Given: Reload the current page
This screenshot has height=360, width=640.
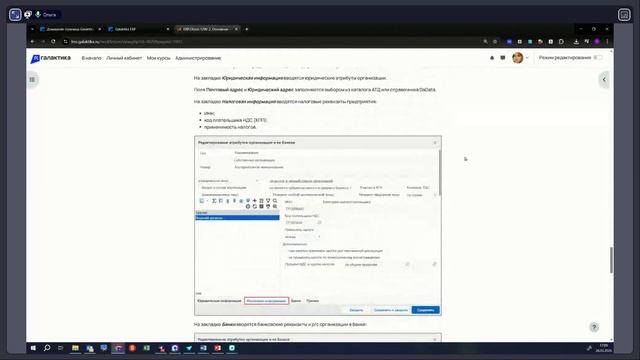Looking at the screenshot, I should 53,42.
